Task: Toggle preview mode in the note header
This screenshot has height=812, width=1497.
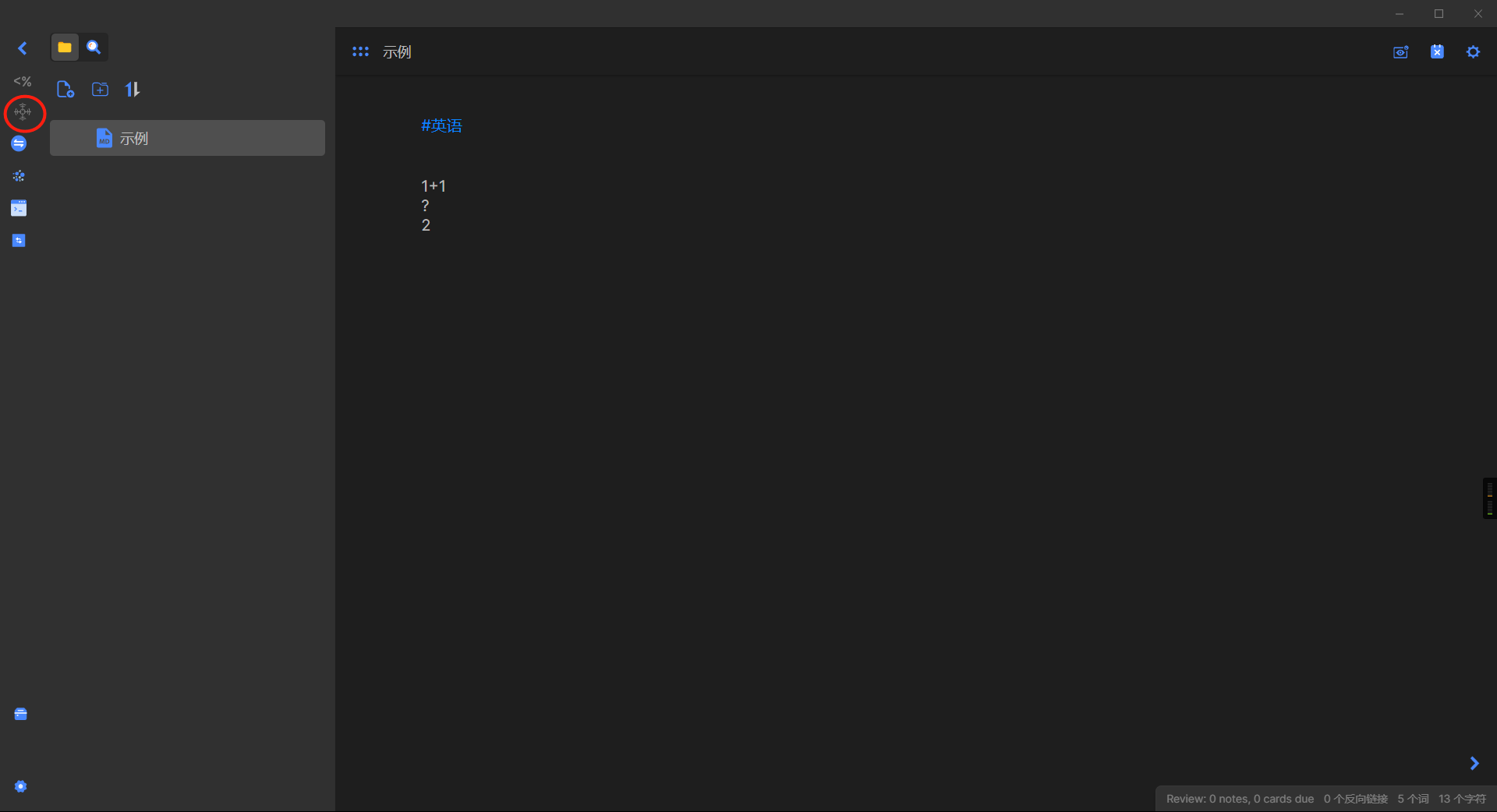Action: click(1401, 52)
